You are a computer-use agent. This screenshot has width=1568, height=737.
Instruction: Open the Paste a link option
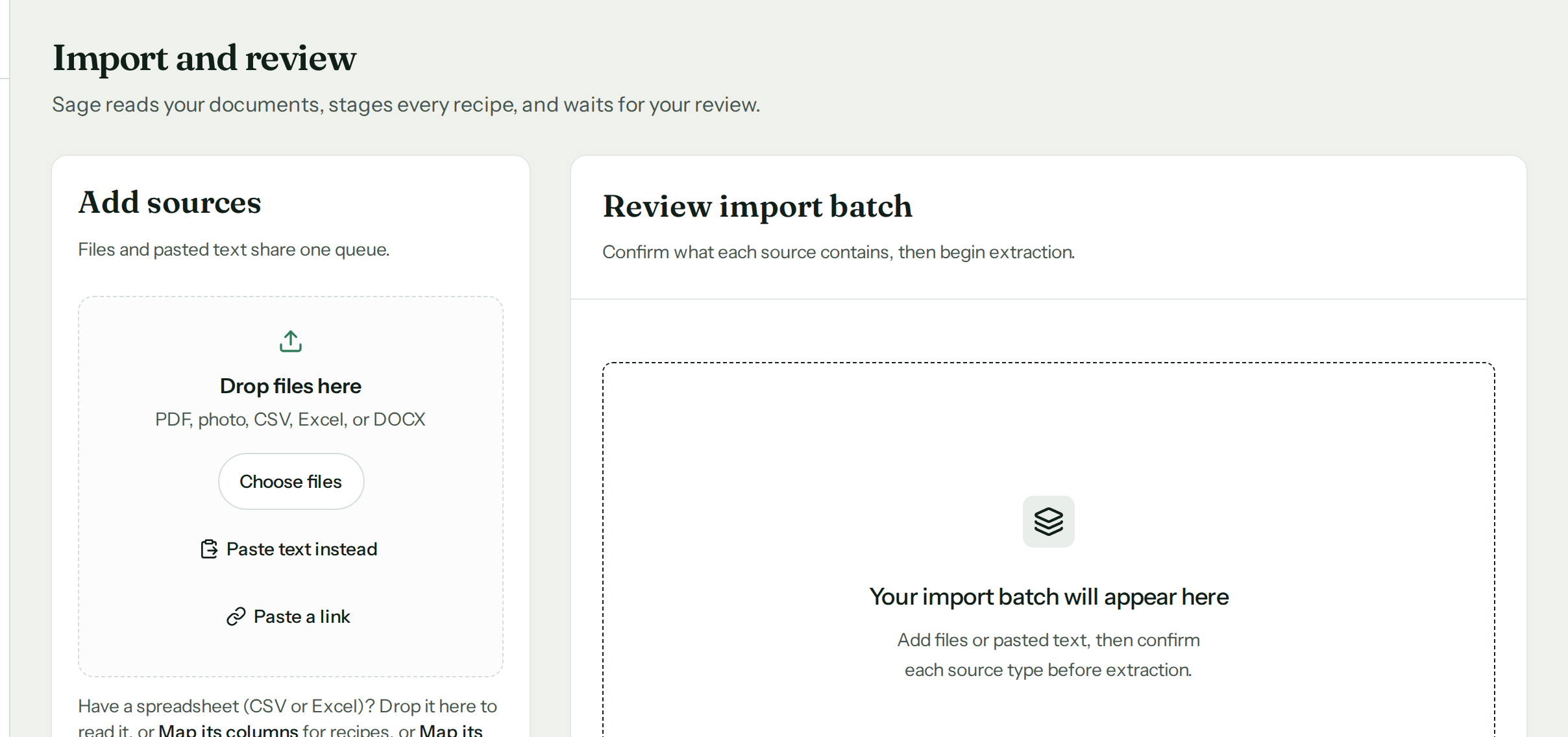tap(289, 616)
